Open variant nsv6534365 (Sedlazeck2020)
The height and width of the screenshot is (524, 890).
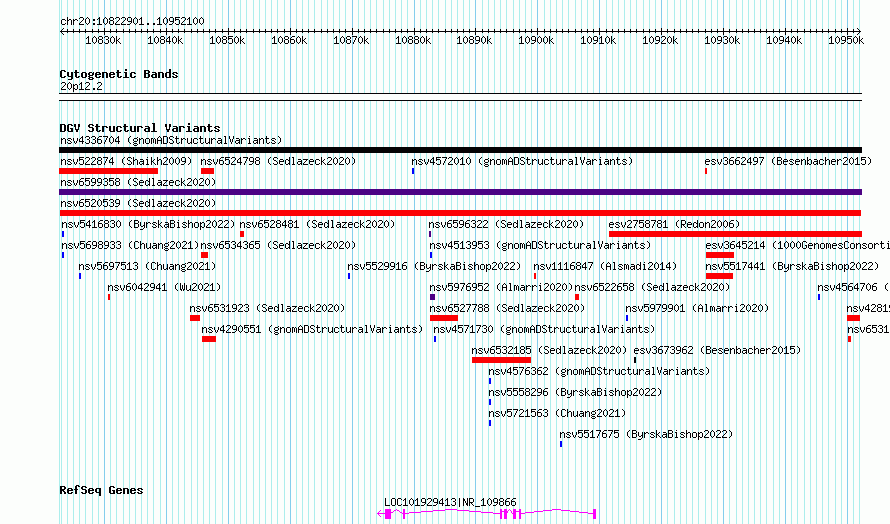278,245
